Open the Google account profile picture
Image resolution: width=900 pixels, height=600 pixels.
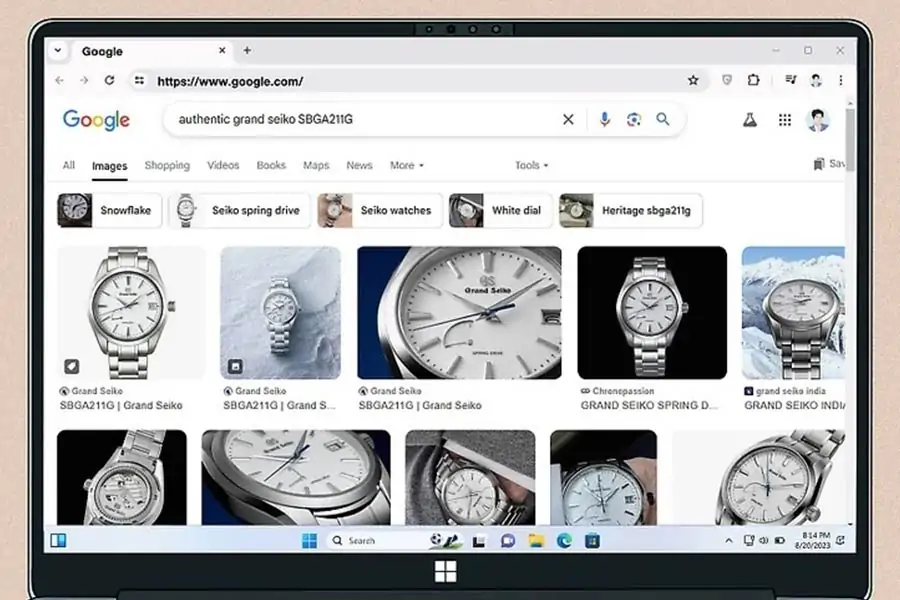point(818,120)
